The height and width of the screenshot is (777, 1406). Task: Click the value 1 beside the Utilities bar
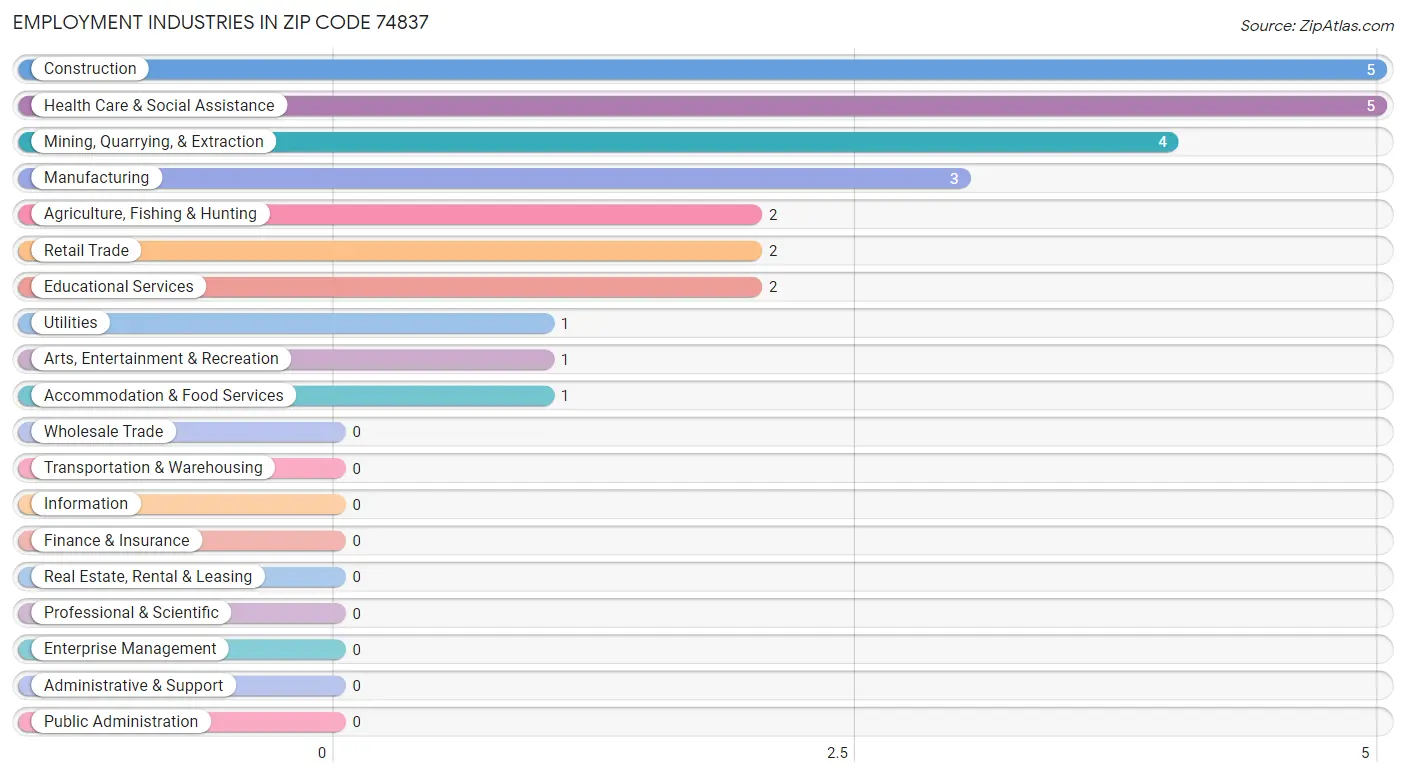pyautogui.click(x=565, y=323)
